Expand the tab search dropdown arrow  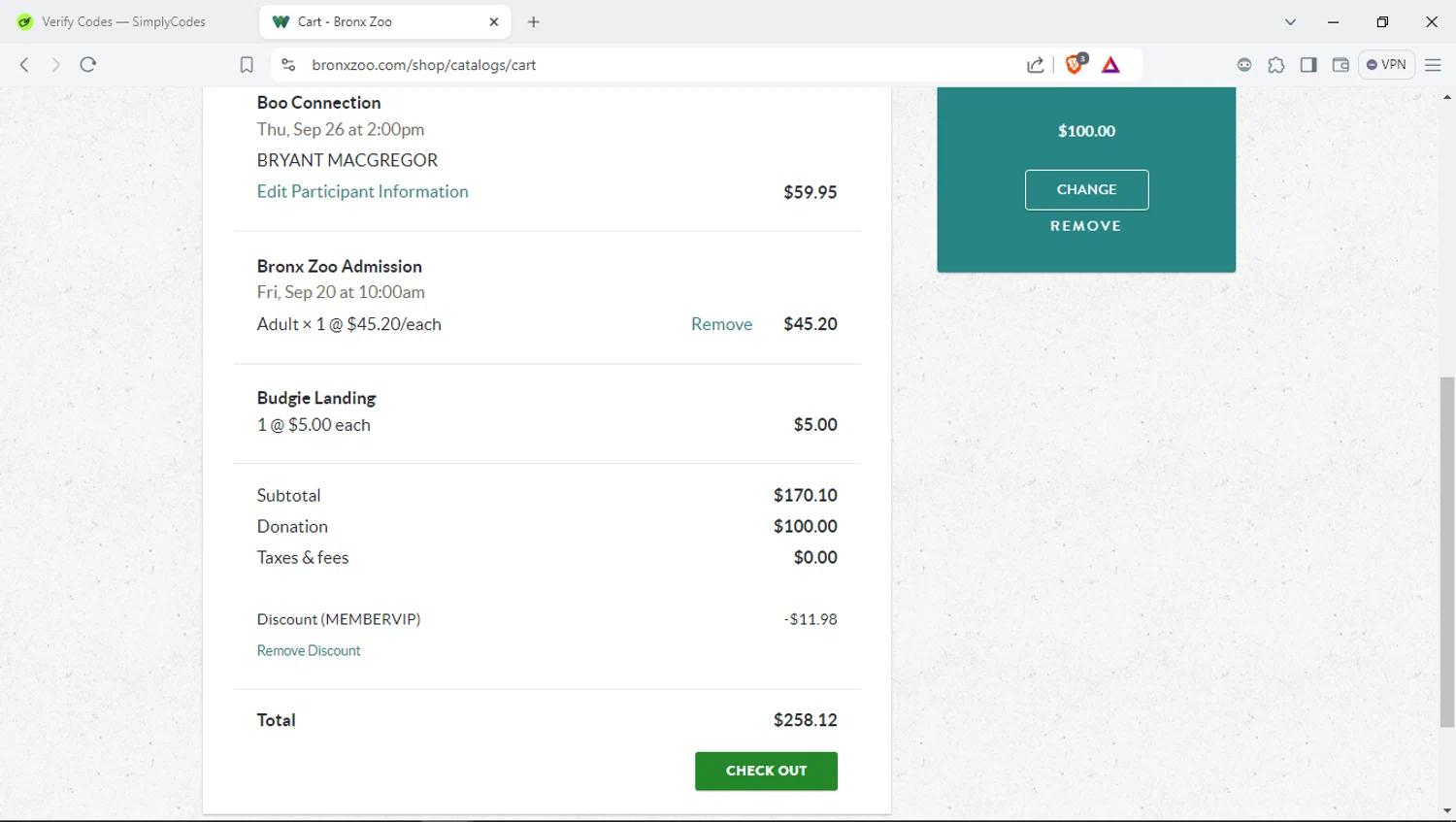click(x=1290, y=21)
